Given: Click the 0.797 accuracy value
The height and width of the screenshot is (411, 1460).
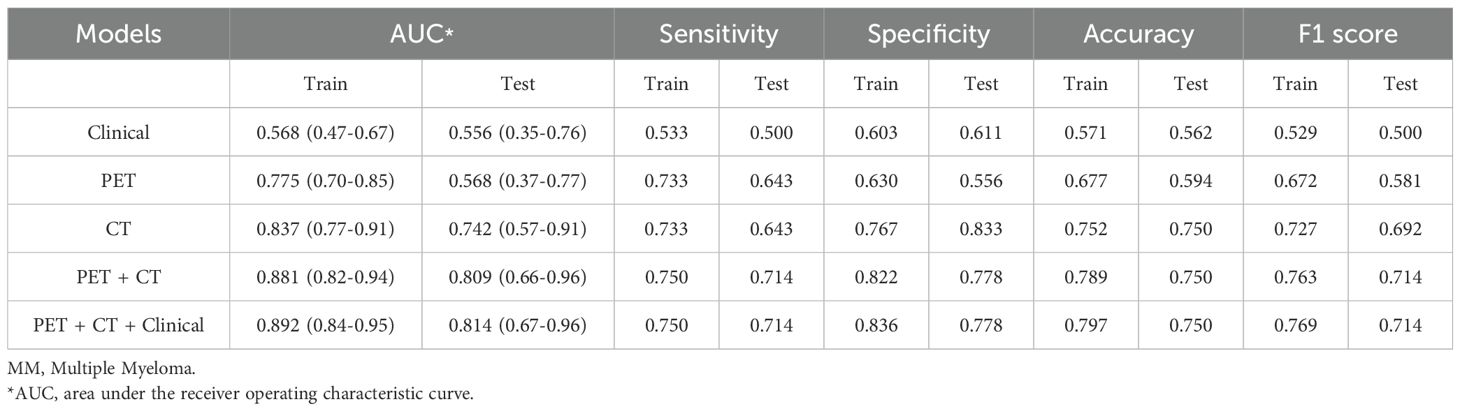Looking at the screenshot, I should pos(1086,325).
